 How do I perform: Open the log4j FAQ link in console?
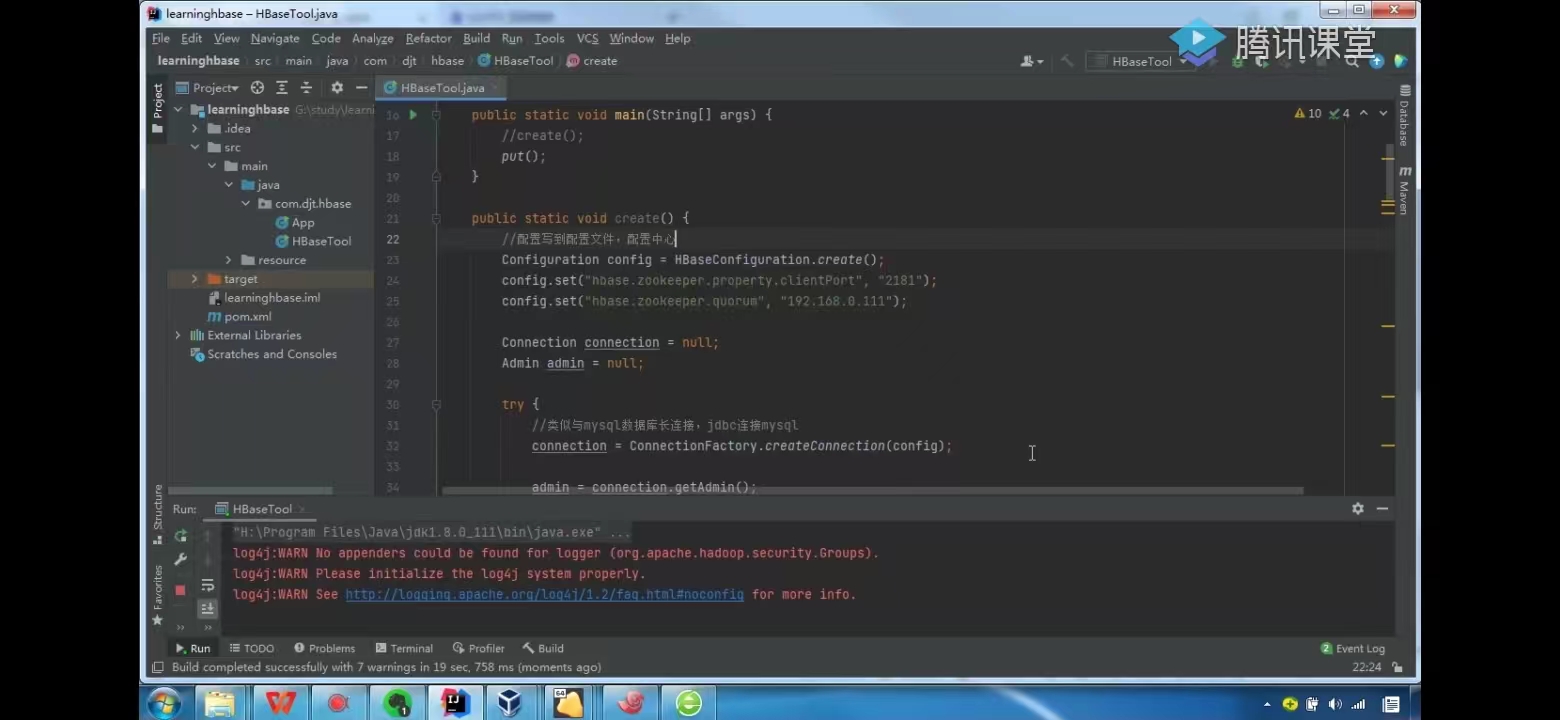coord(545,594)
